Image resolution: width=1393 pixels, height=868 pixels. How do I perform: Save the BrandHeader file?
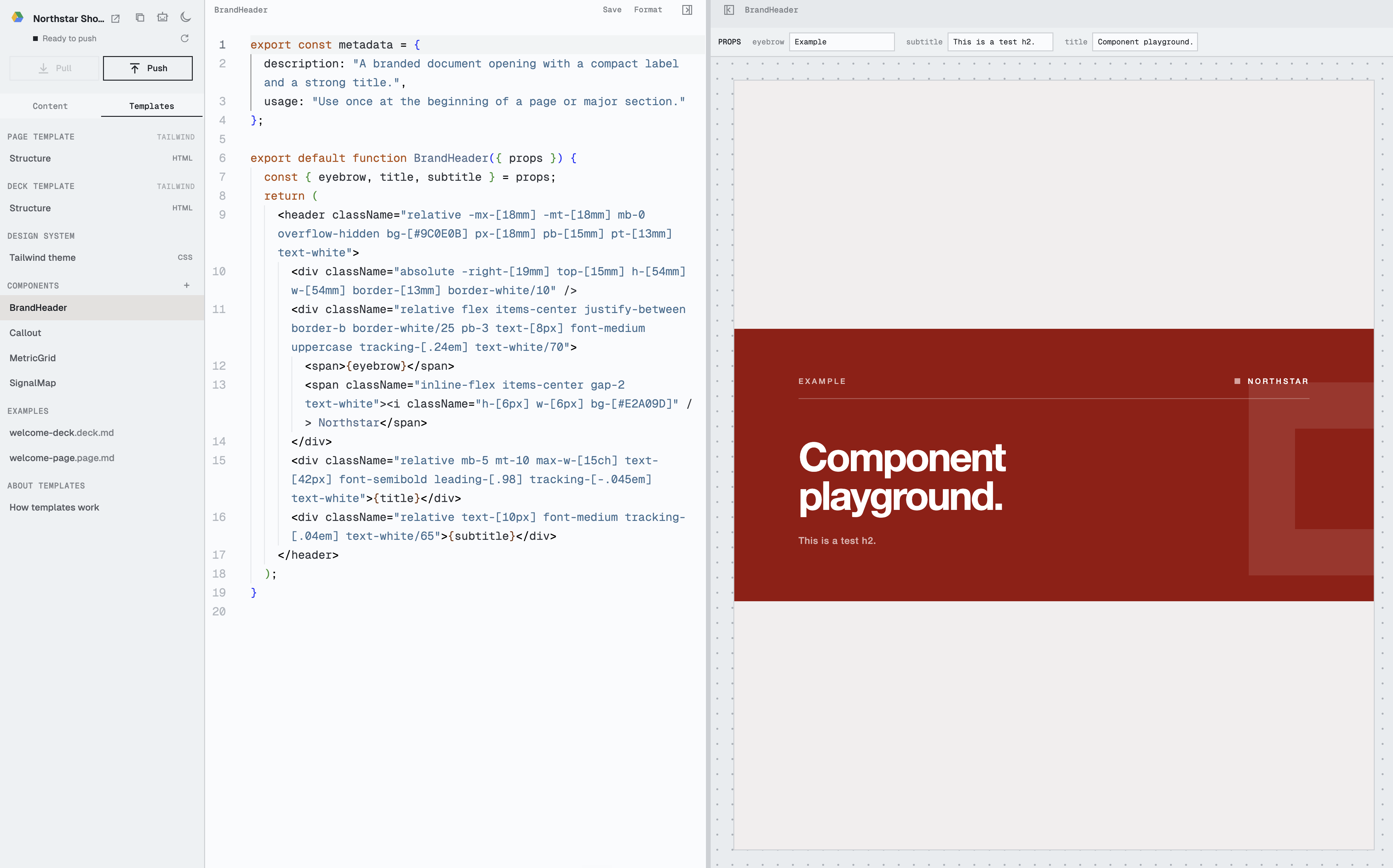[611, 10]
